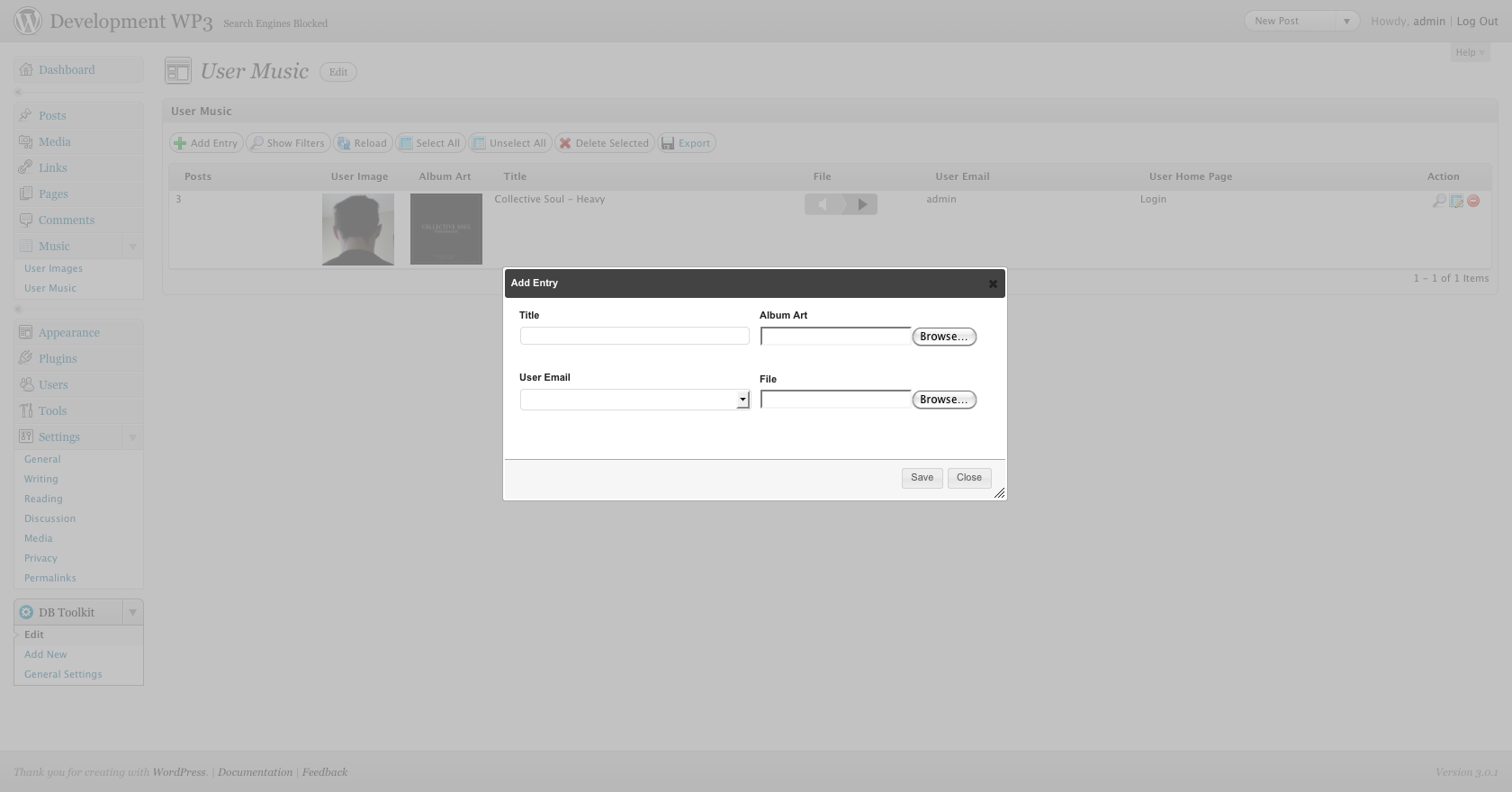This screenshot has width=1512, height=792.
Task: Collapse the DB Toolkit menu arrow
Action: click(x=132, y=612)
